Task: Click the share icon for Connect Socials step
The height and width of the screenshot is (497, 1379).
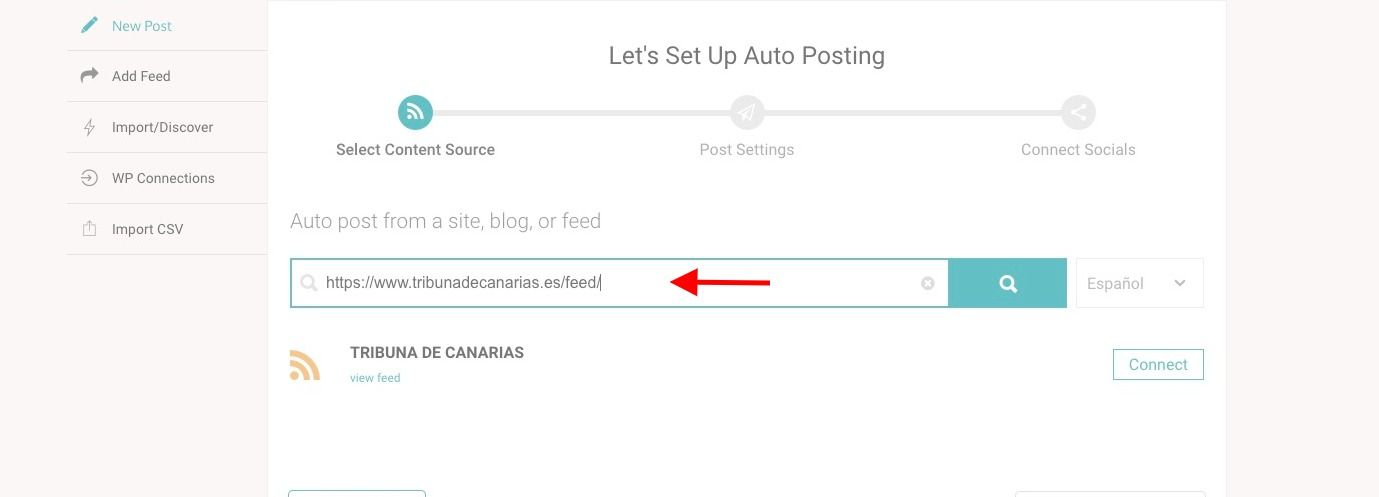Action: [1078, 113]
